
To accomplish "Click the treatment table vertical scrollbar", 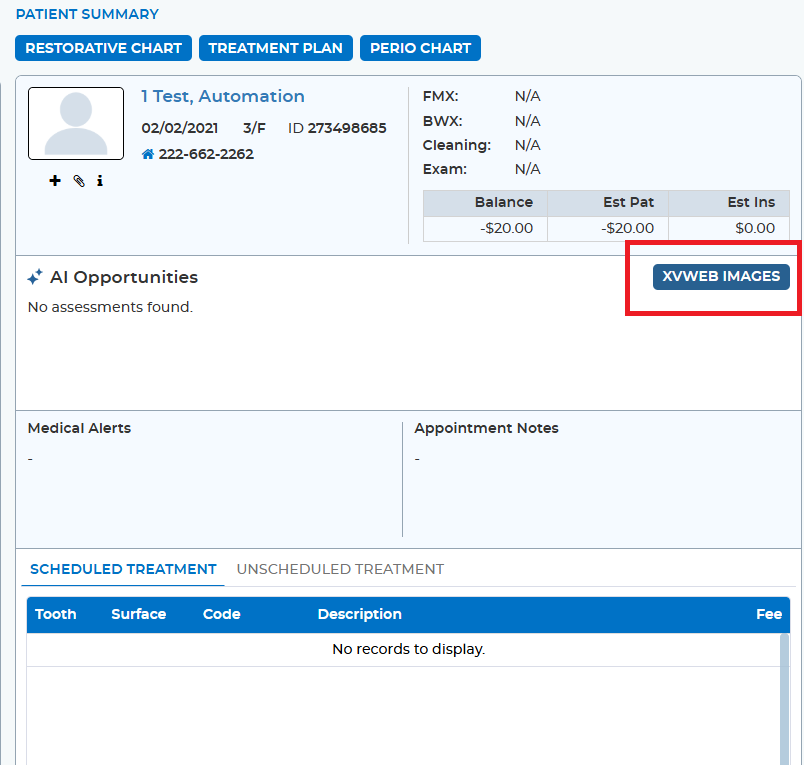I will [x=785, y=699].
